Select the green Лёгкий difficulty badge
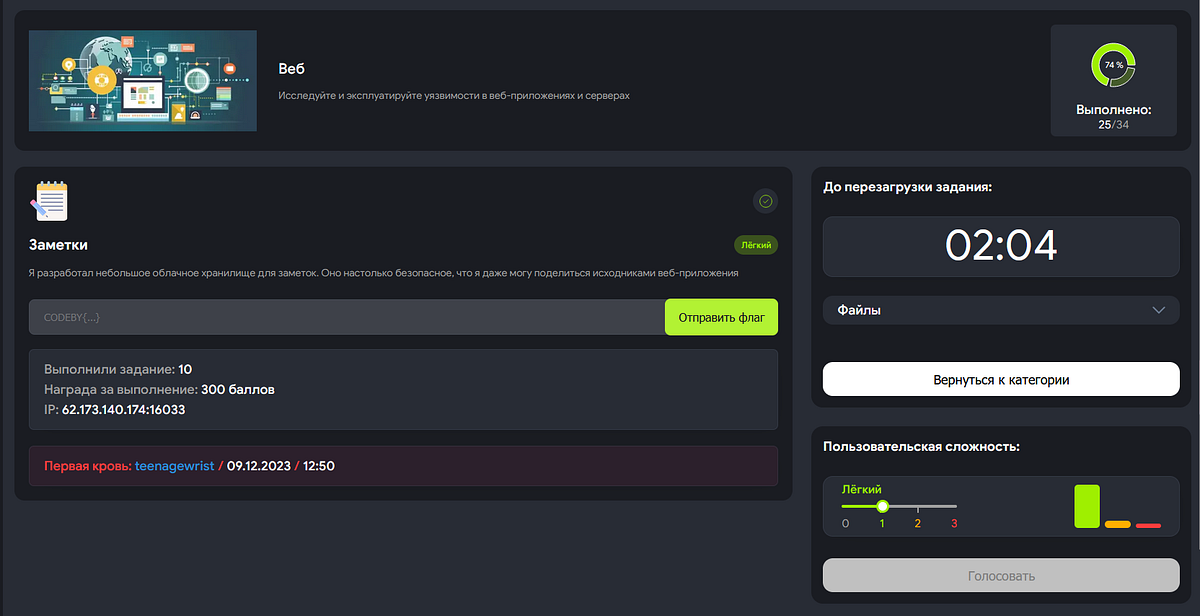The image size is (1200, 616). click(x=755, y=244)
